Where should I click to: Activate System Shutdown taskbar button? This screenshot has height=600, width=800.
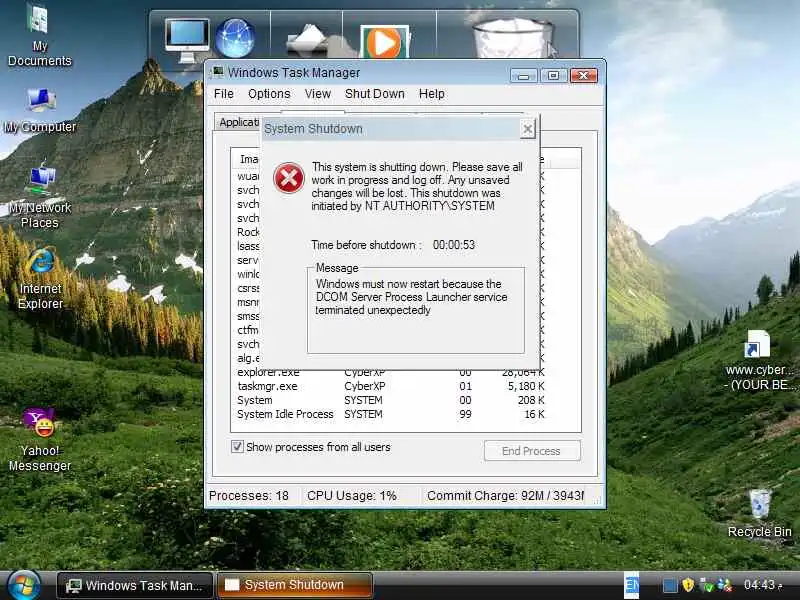294,585
